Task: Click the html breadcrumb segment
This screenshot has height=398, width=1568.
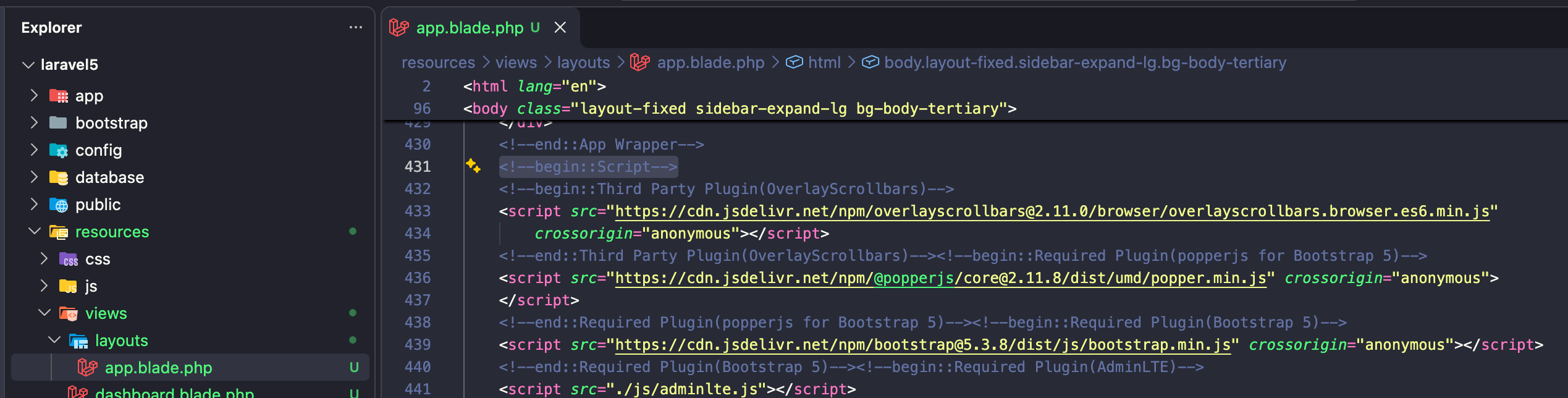Action: [824, 62]
